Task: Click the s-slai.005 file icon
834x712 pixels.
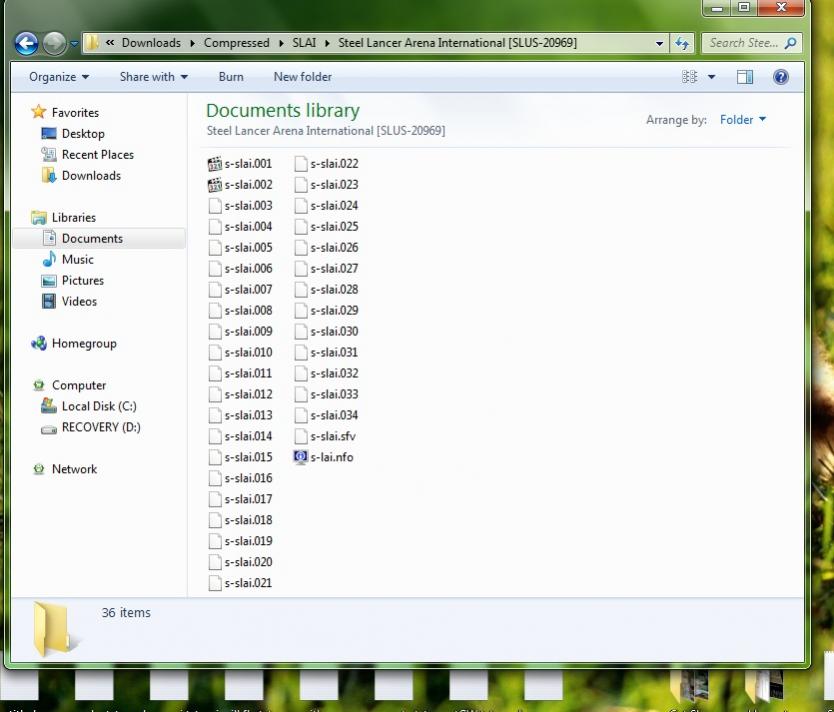Action: (x=215, y=248)
